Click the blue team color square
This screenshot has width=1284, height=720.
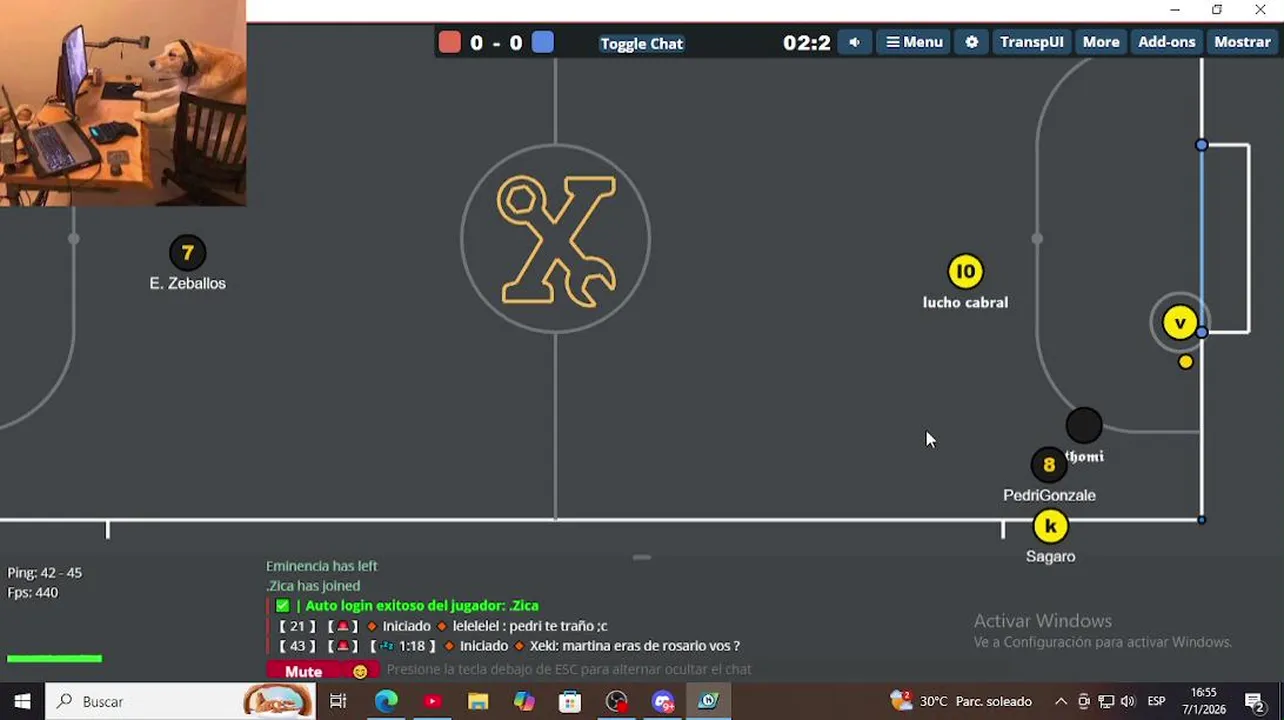[x=543, y=42]
